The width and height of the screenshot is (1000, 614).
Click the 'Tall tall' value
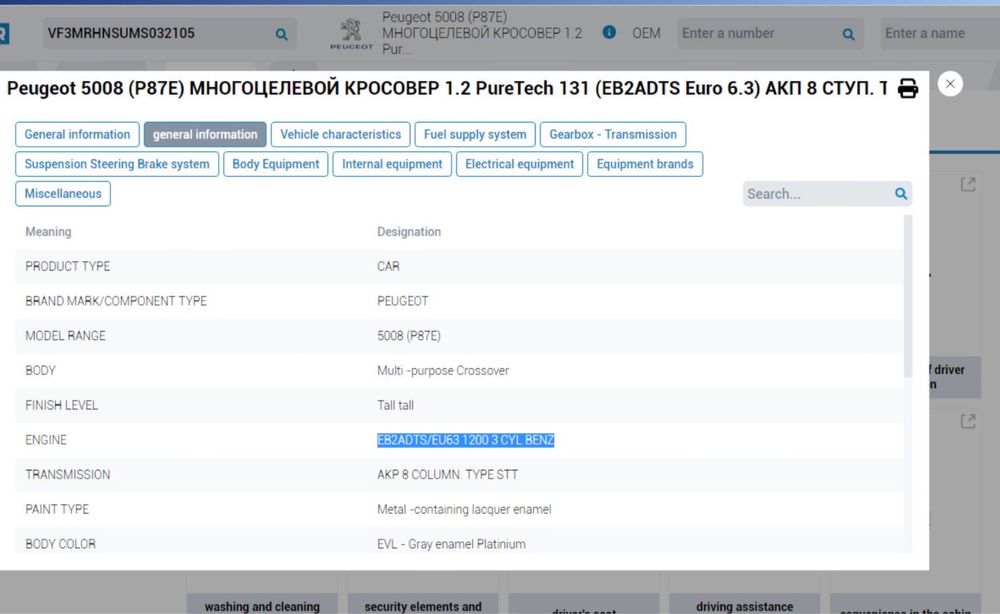point(395,406)
